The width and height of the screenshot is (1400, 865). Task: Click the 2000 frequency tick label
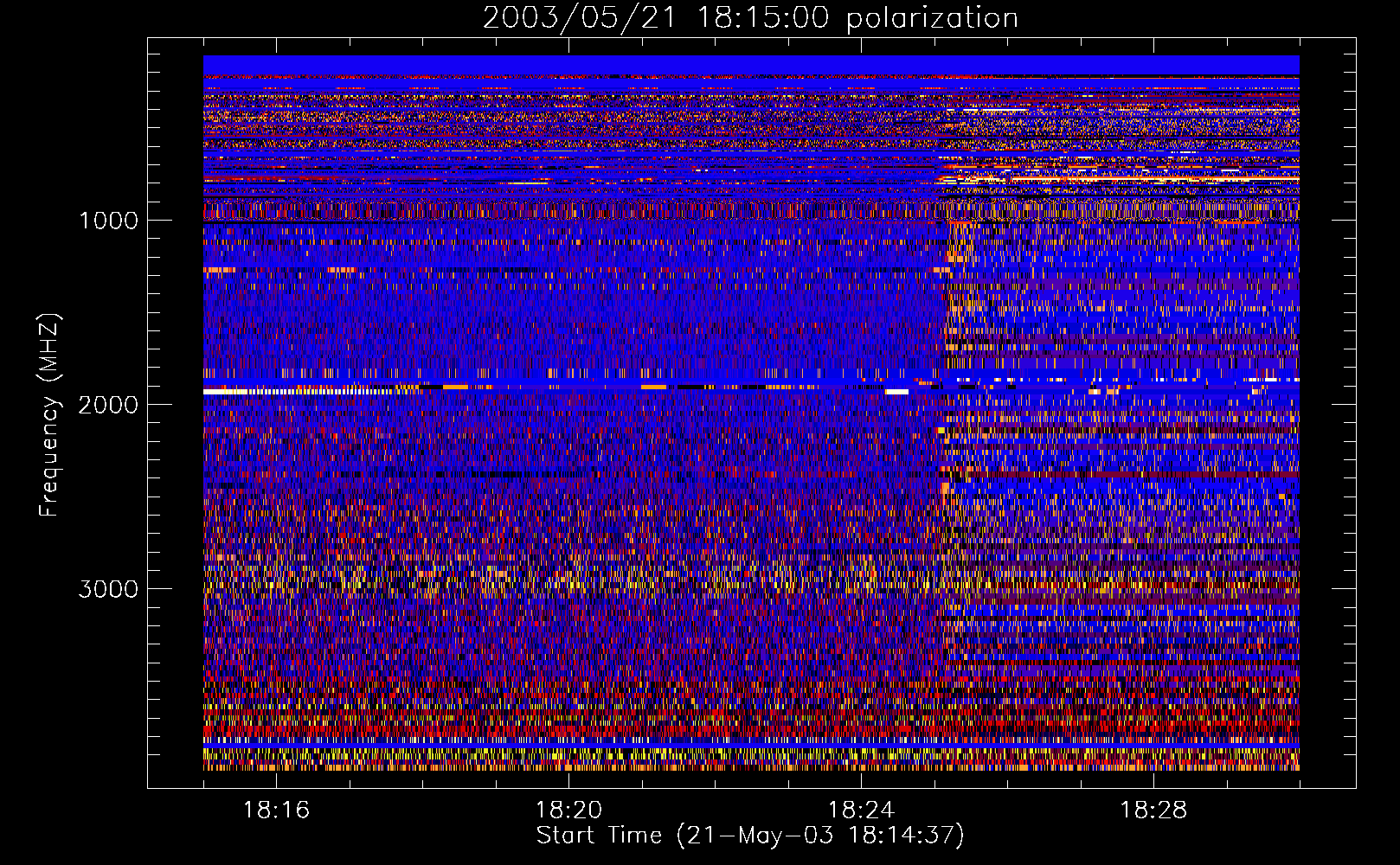click(108, 405)
